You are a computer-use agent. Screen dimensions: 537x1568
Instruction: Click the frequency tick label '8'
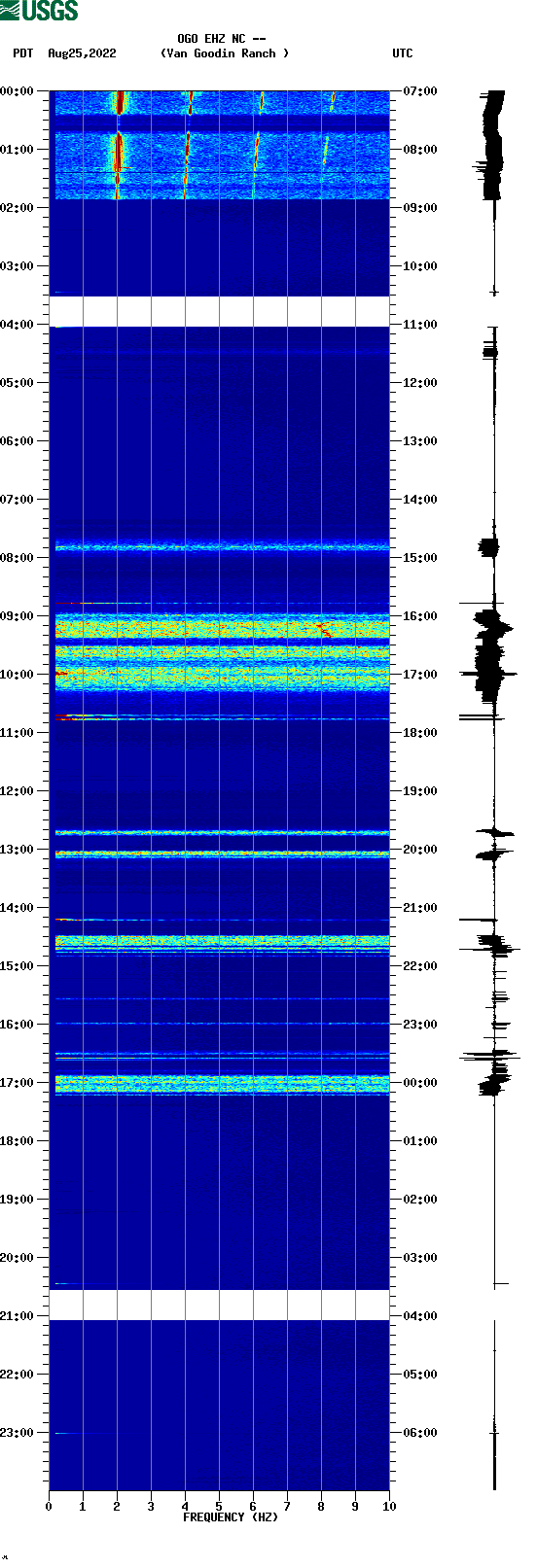pyautogui.click(x=321, y=1507)
